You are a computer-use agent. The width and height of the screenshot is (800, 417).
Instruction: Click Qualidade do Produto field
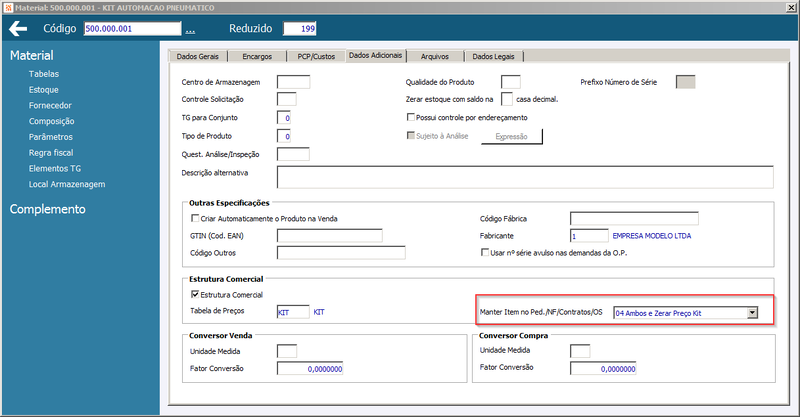pyautogui.click(x=511, y=82)
